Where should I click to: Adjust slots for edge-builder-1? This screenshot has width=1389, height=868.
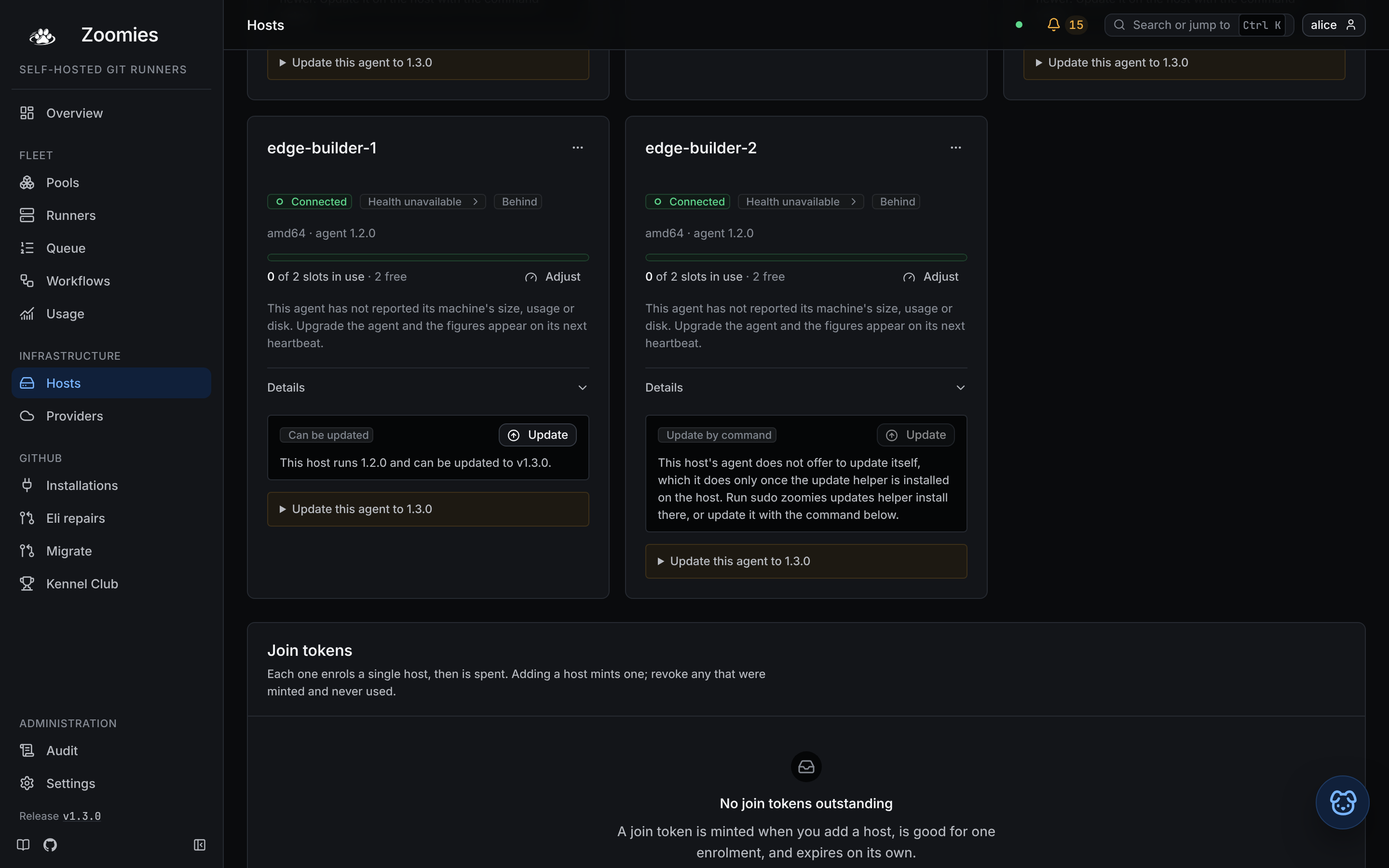(552, 277)
